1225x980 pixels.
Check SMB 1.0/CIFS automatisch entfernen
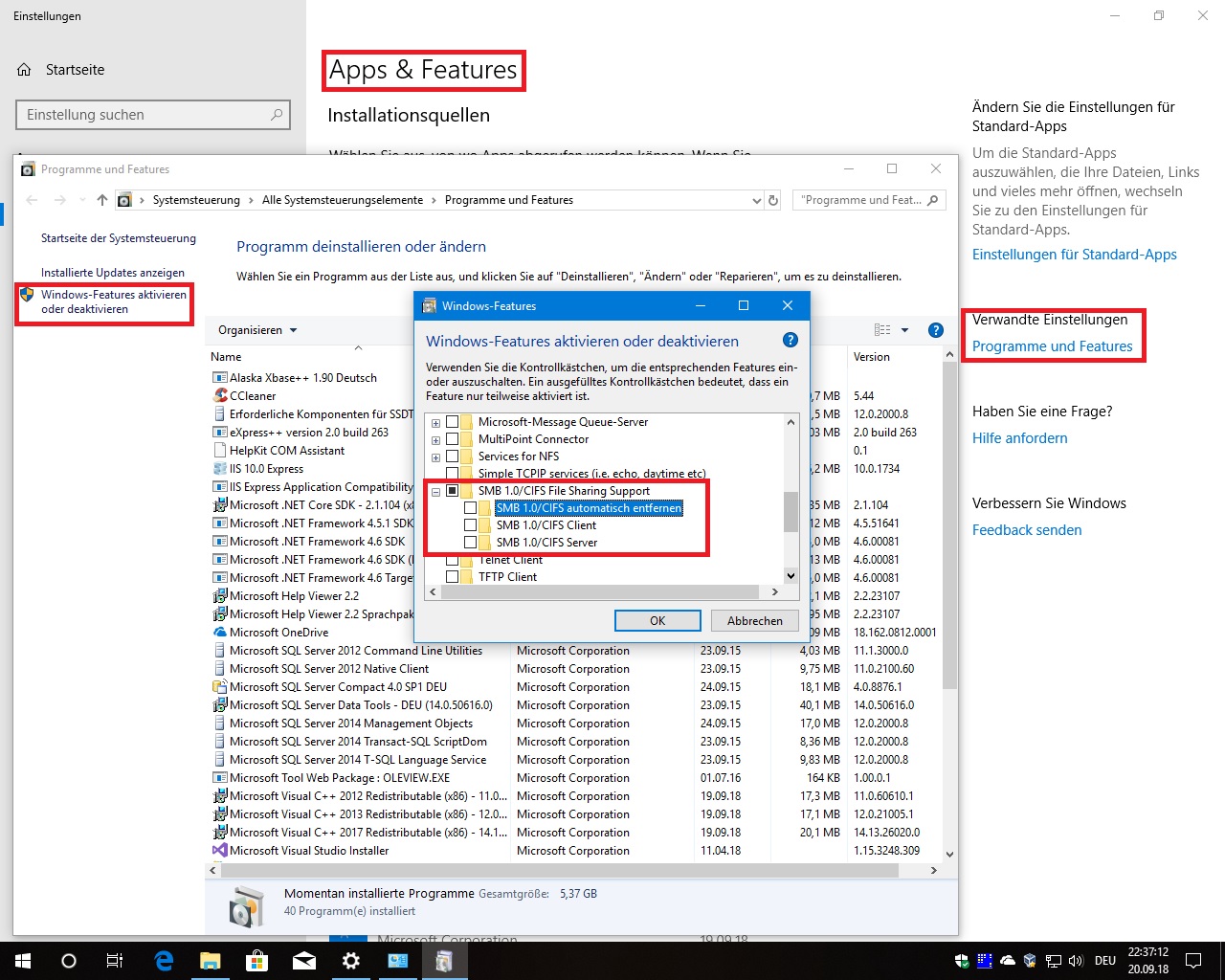[x=471, y=508]
